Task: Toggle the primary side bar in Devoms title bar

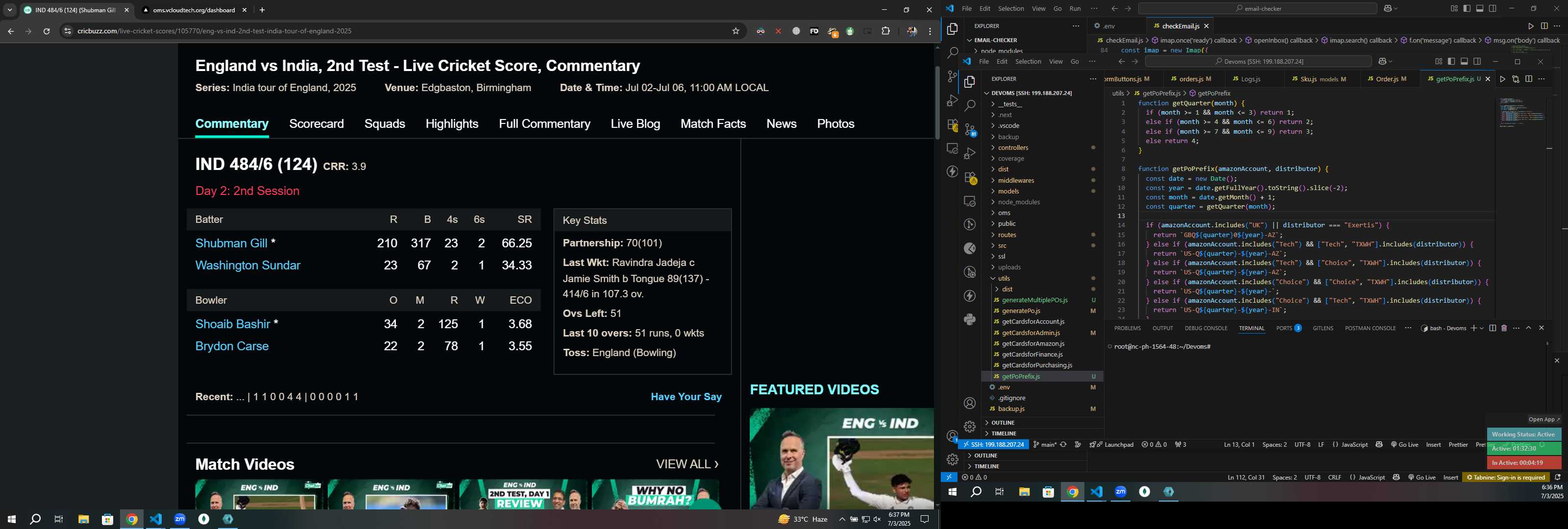Action: click(x=1452, y=62)
